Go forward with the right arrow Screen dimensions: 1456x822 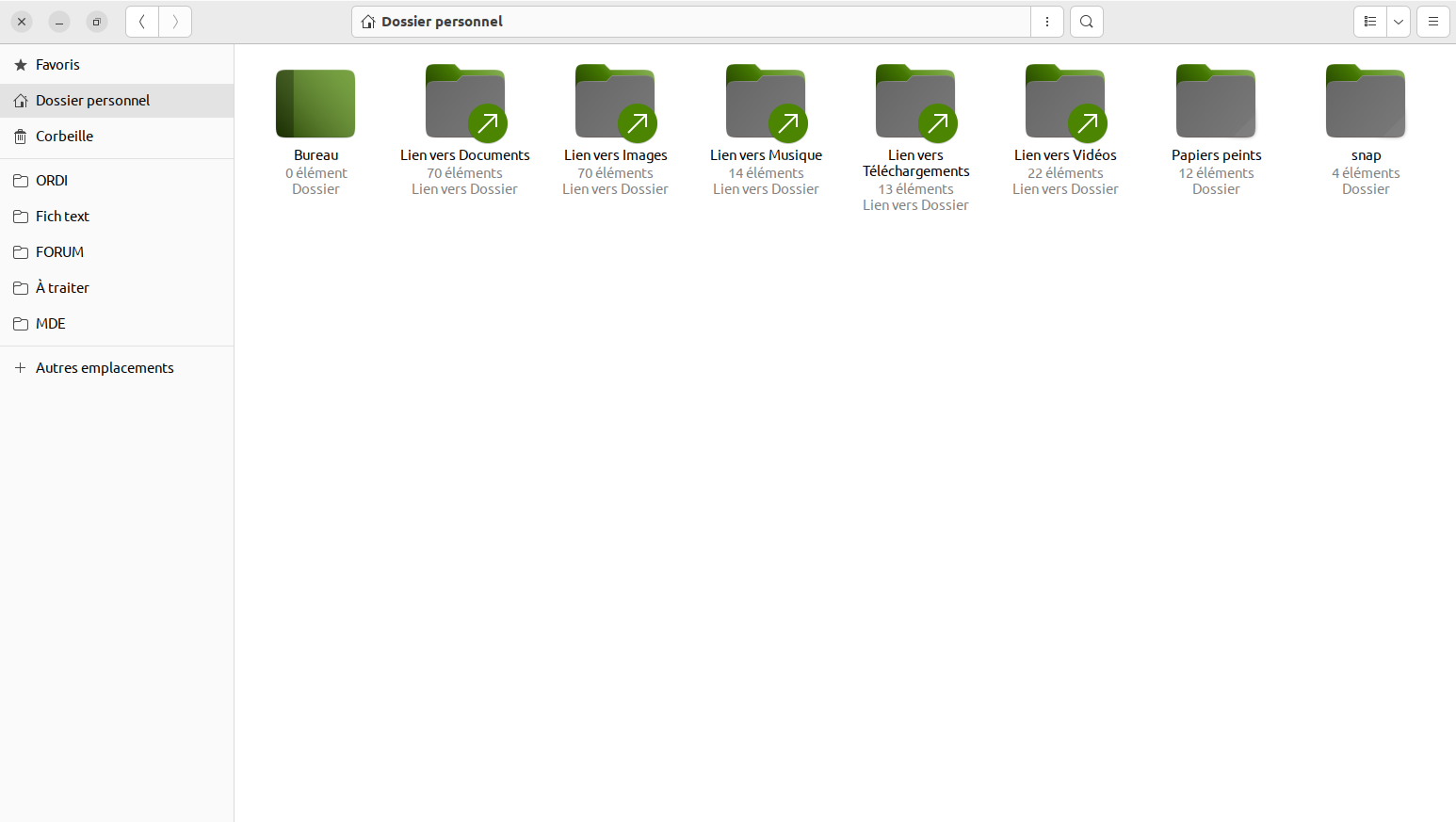coord(175,22)
